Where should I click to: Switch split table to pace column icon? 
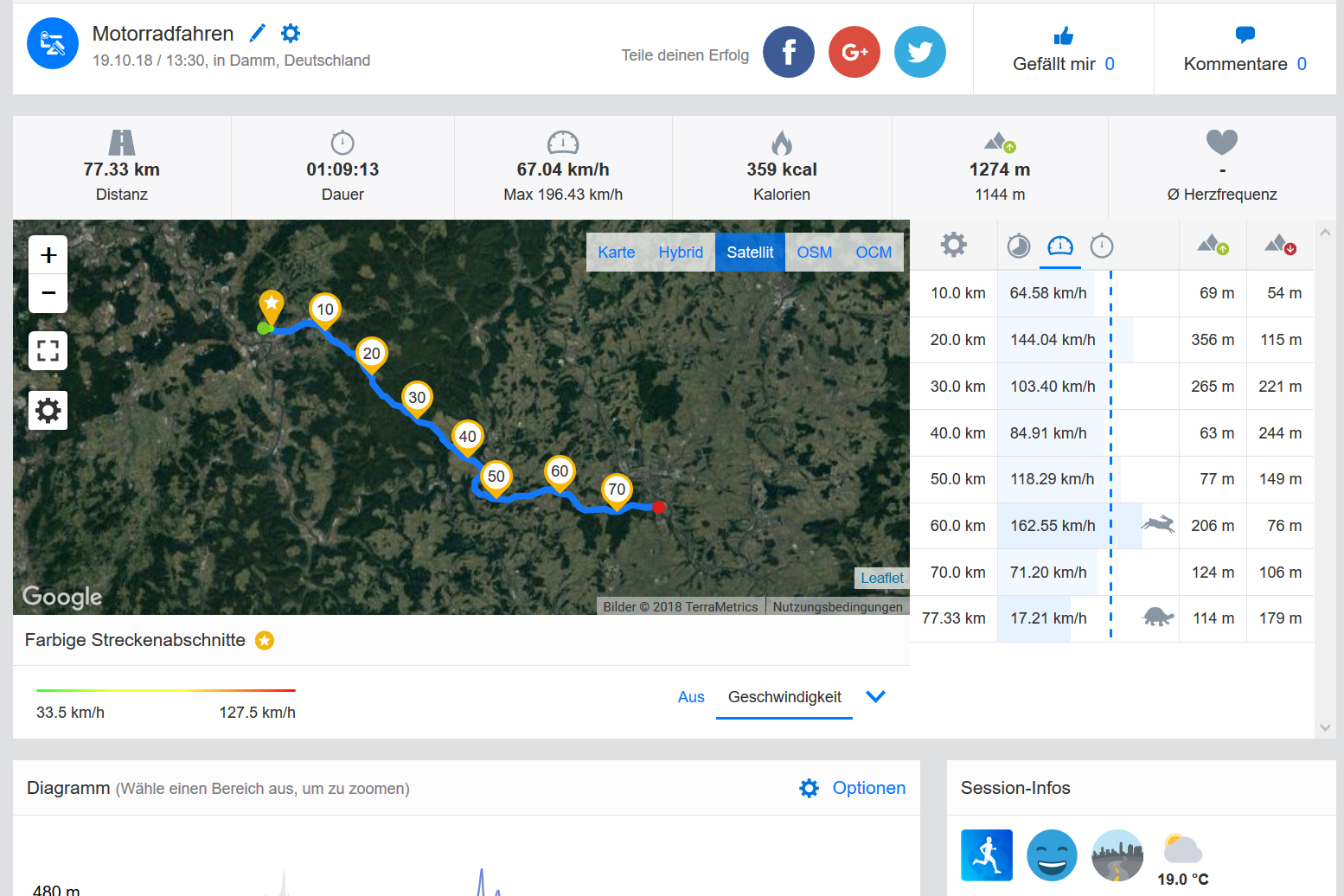coord(1019,246)
